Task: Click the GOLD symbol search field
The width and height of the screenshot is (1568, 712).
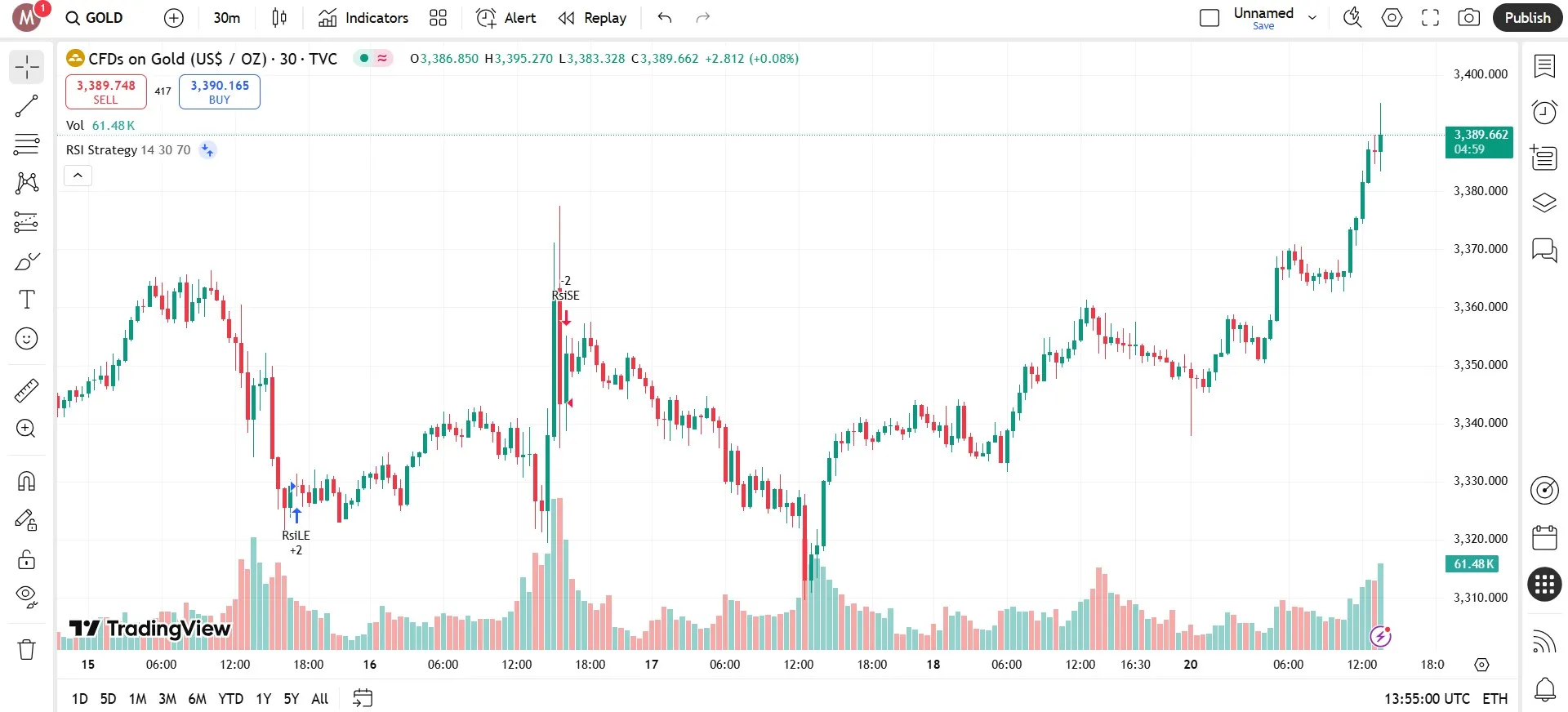Action: [x=95, y=18]
